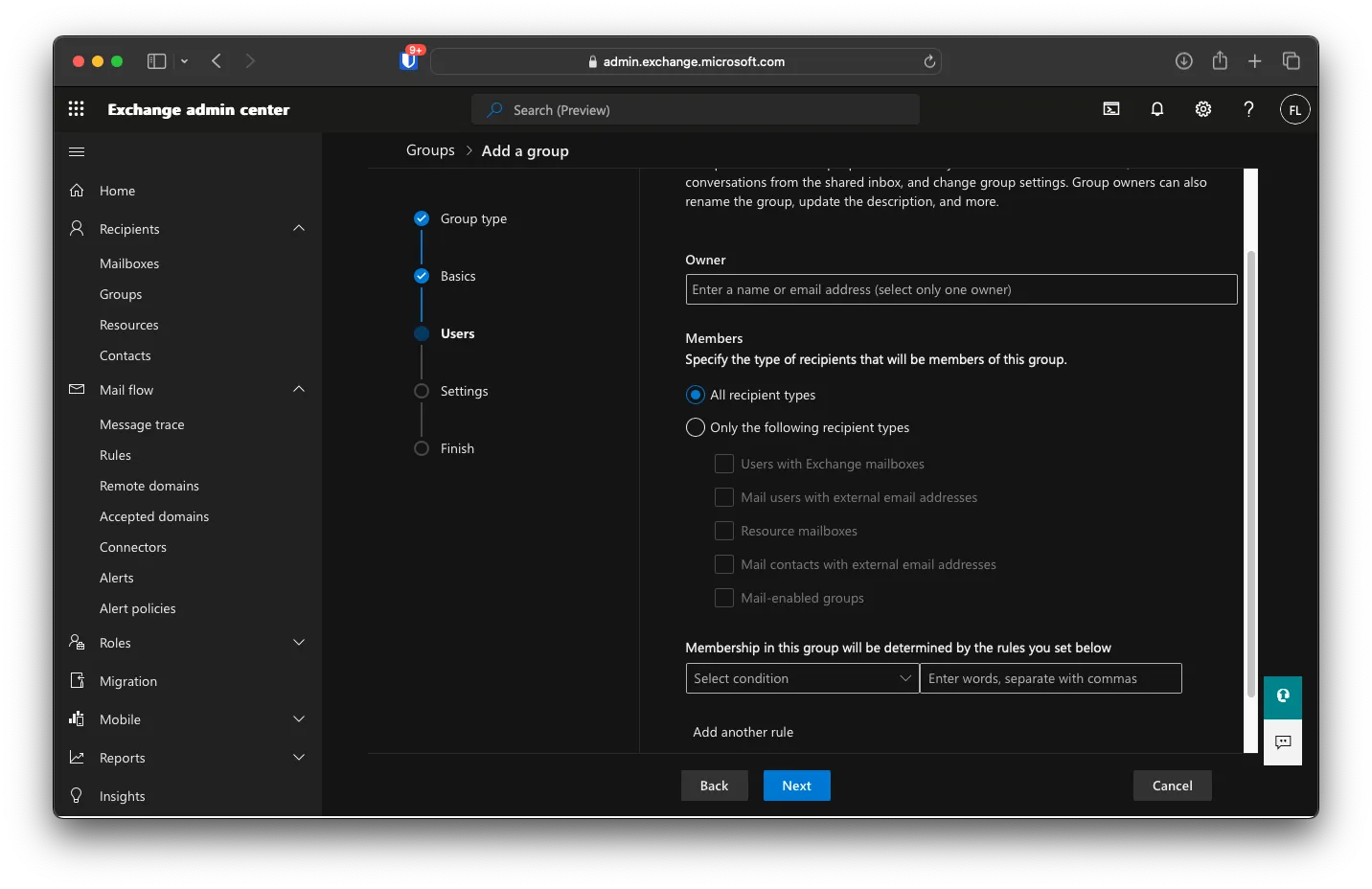The height and width of the screenshot is (889, 1372).
Task: Click Add another rule
Action: click(743, 732)
